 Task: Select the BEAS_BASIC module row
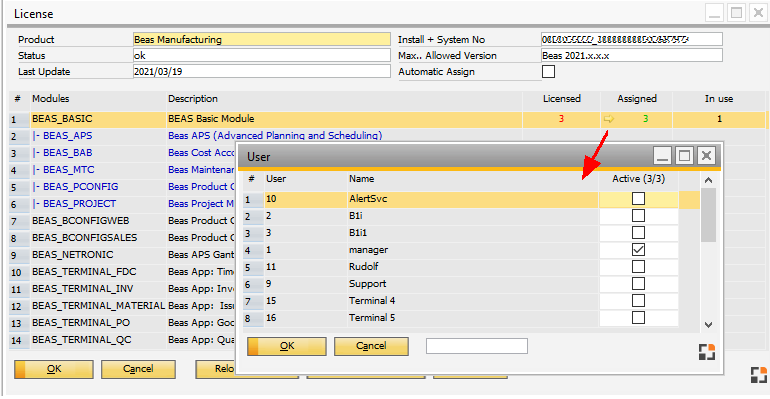pyautogui.click(x=387, y=119)
